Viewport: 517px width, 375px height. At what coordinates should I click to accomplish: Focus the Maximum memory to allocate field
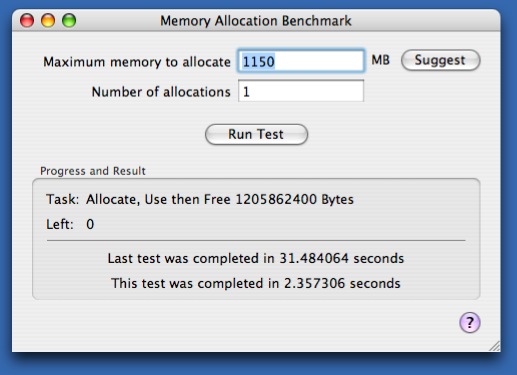click(301, 61)
